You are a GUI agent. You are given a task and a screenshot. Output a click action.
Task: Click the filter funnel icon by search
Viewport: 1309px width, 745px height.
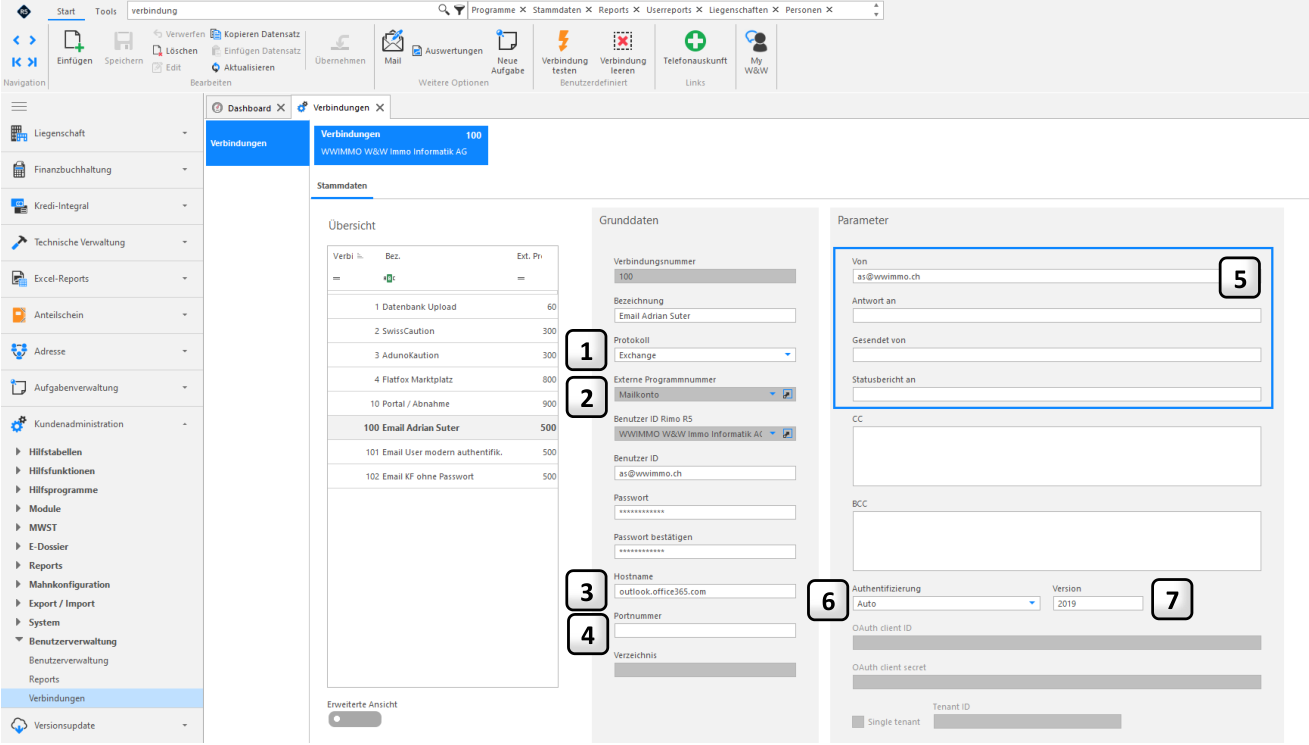click(x=459, y=10)
